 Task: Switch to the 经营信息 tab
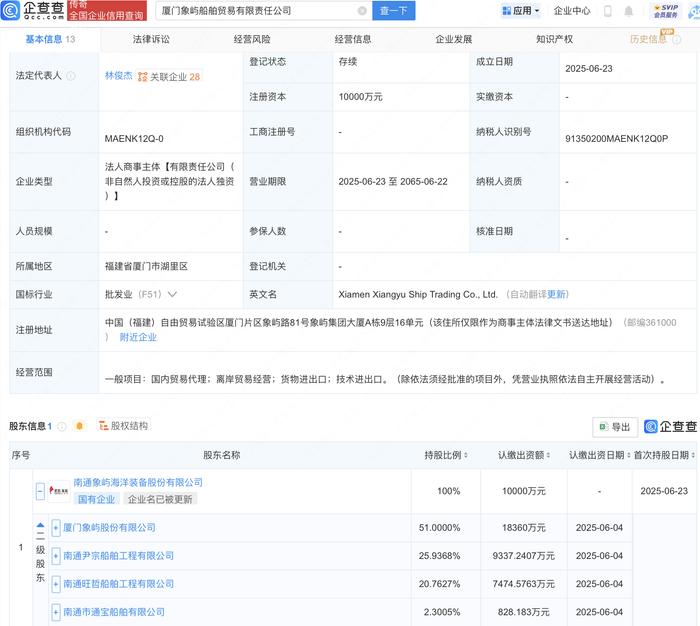pos(353,39)
